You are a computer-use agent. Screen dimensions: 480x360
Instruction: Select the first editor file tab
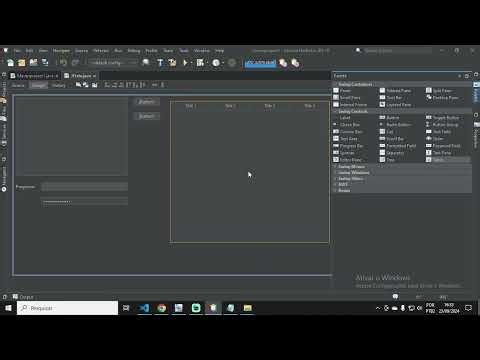click(x=35, y=76)
